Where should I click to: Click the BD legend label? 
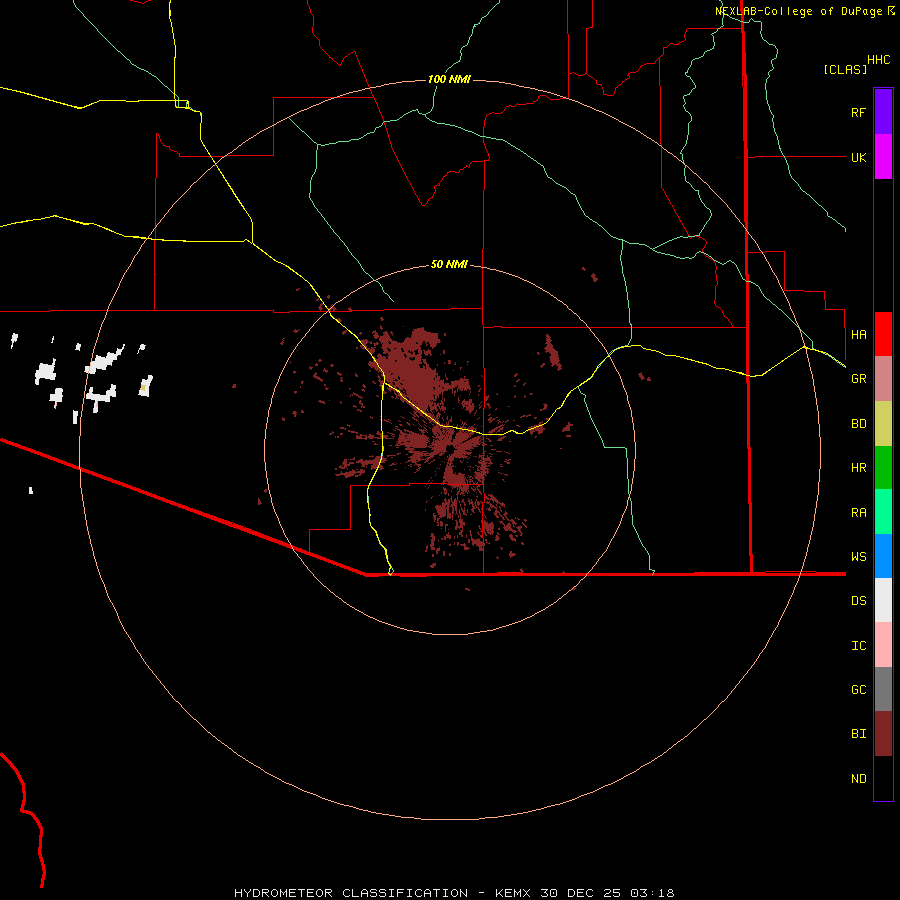(x=858, y=424)
